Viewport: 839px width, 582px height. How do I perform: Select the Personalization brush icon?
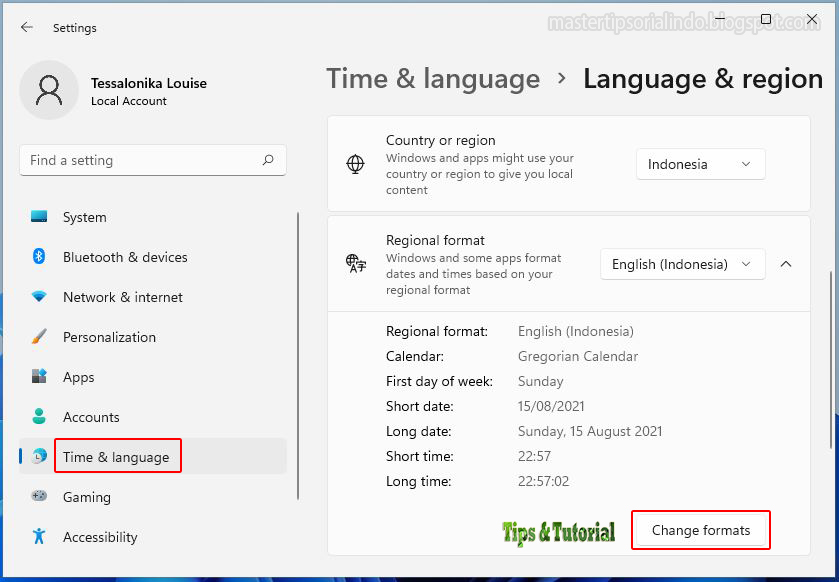point(40,337)
